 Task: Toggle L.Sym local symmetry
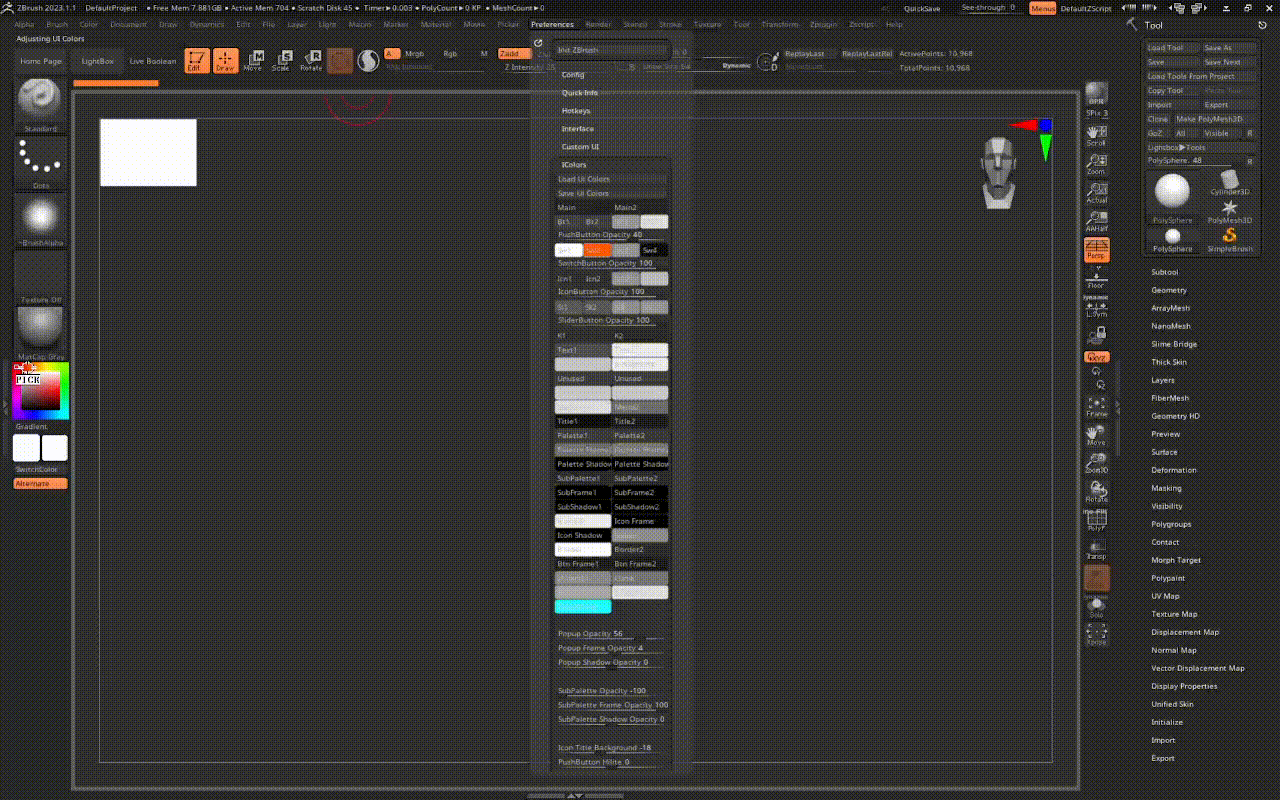pyautogui.click(x=1097, y=307)
